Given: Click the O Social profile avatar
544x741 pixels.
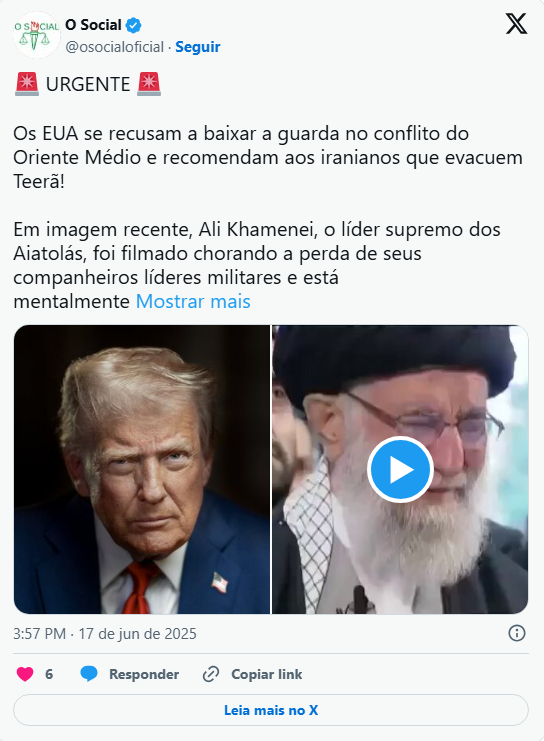Looking at the screenshot, I should (36, 35).
